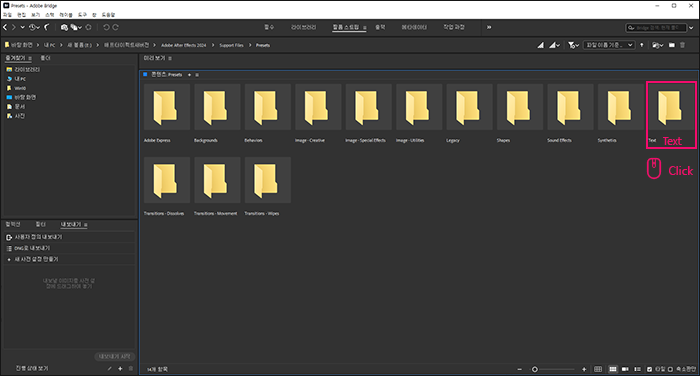Open recent folder open-with dropdown
The image size is (700, 376).
(658, 45)
